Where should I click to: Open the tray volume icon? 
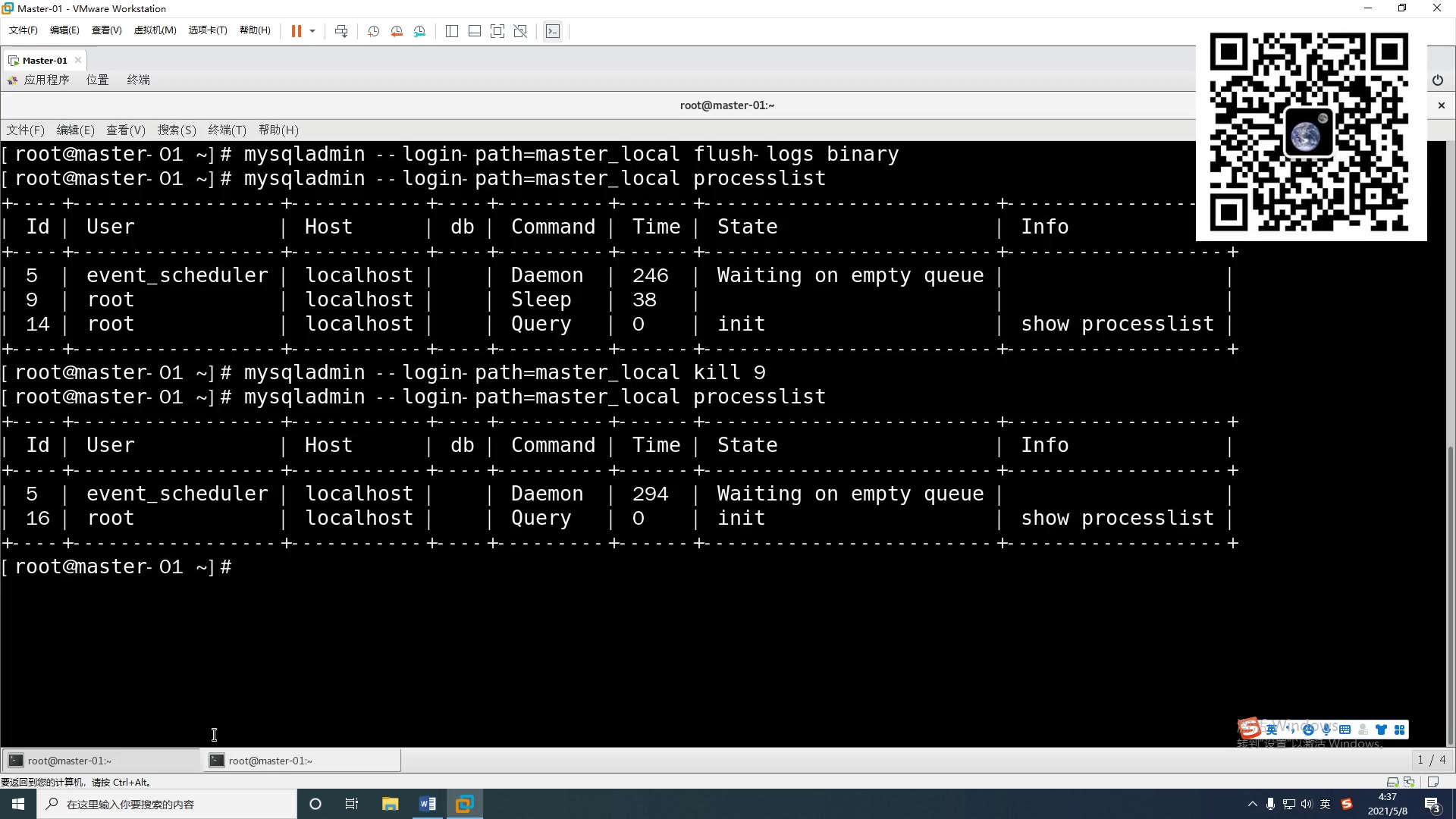[x=1307, y=804]
